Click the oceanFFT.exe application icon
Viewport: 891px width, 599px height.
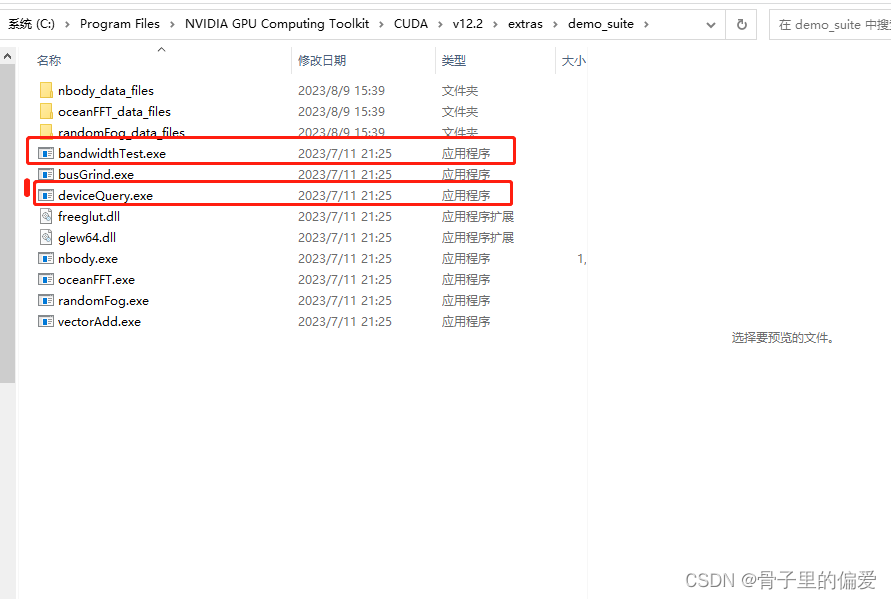[46, 280]
